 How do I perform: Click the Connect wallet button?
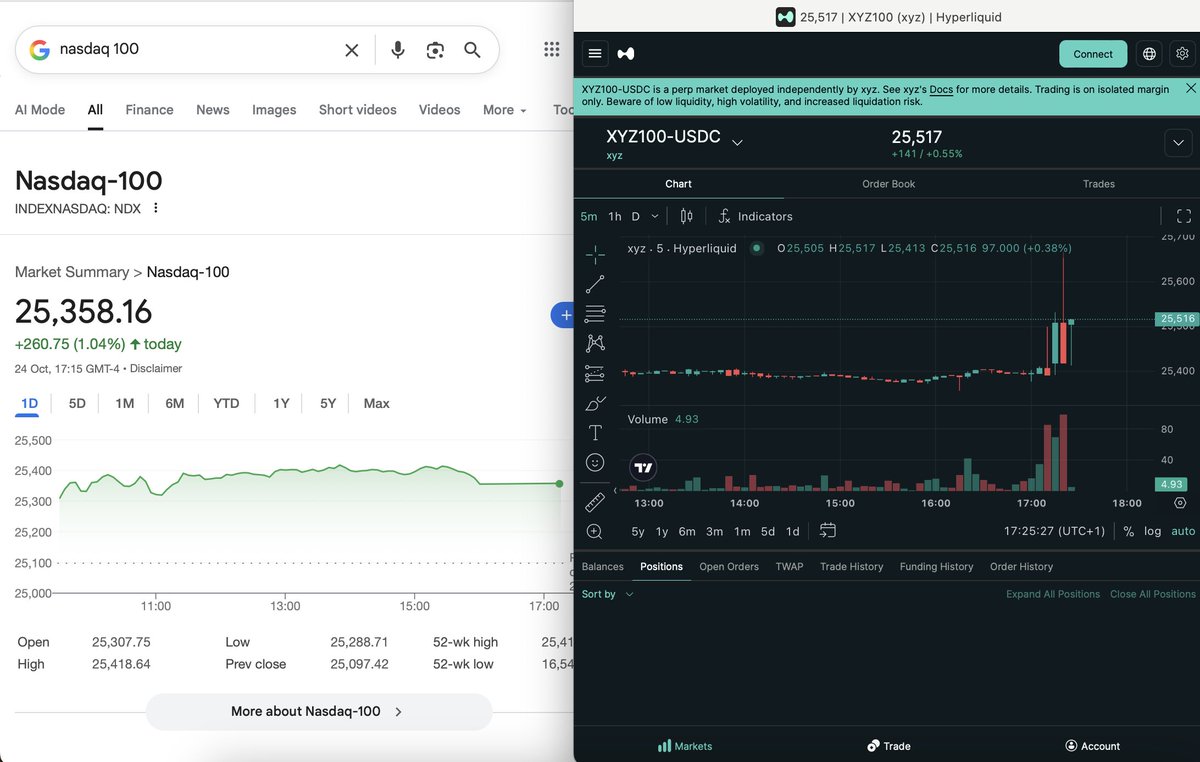coord(1093,54)
